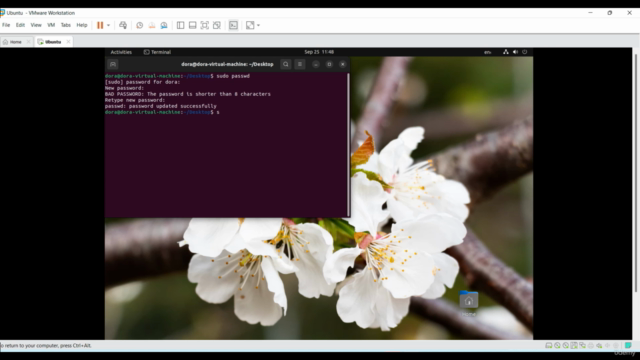Screen dimensions: 640x360
Task: Open the Tabs menu
Action: 66,25
